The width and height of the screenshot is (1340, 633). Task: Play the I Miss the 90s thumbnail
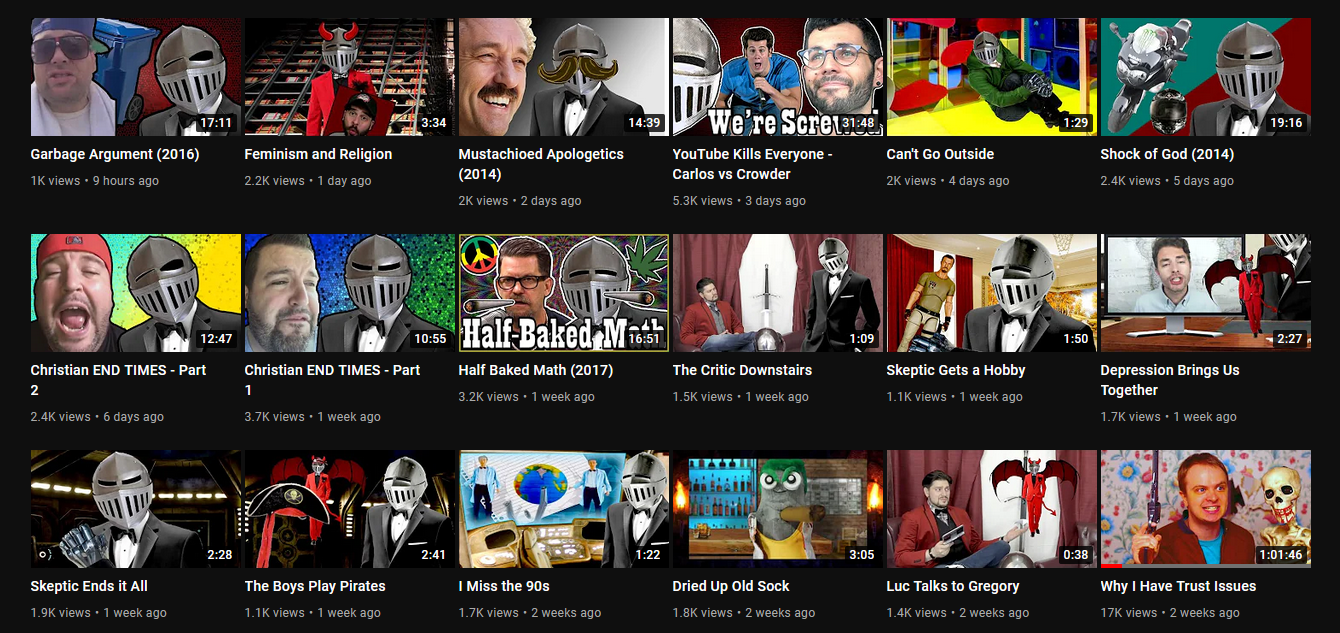(564, 509)
